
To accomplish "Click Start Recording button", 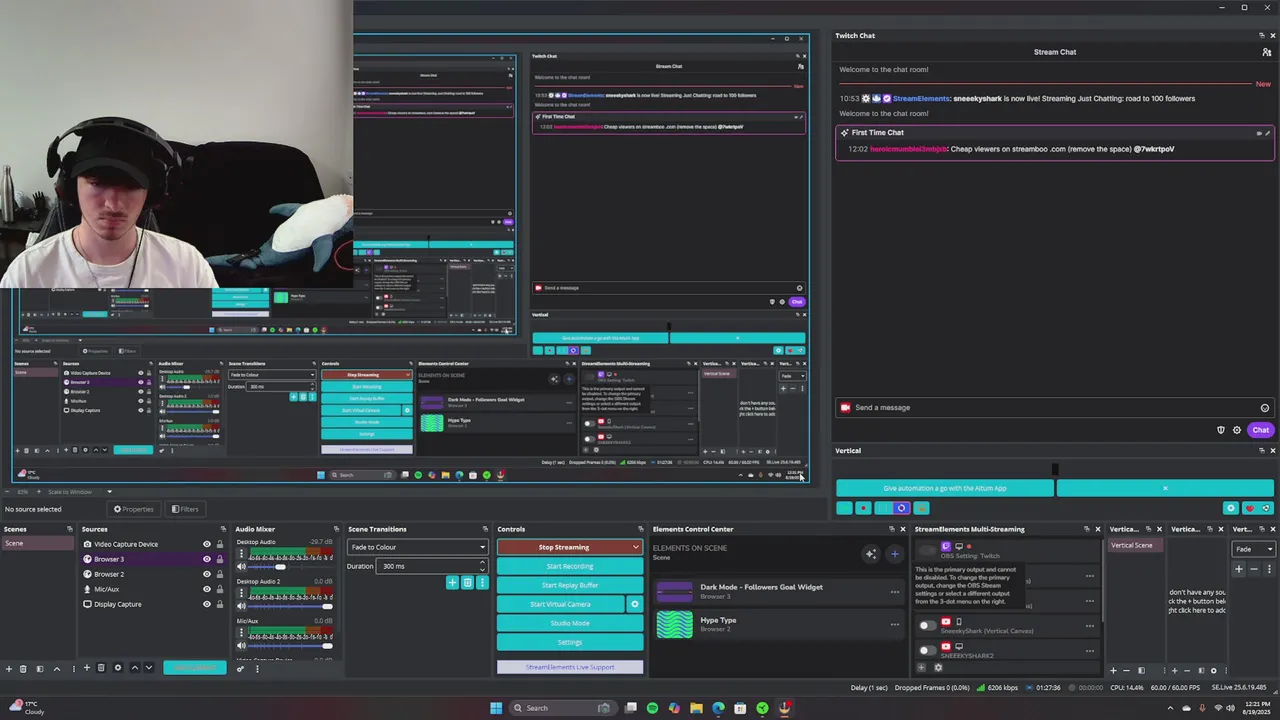I will coord(570,566).
